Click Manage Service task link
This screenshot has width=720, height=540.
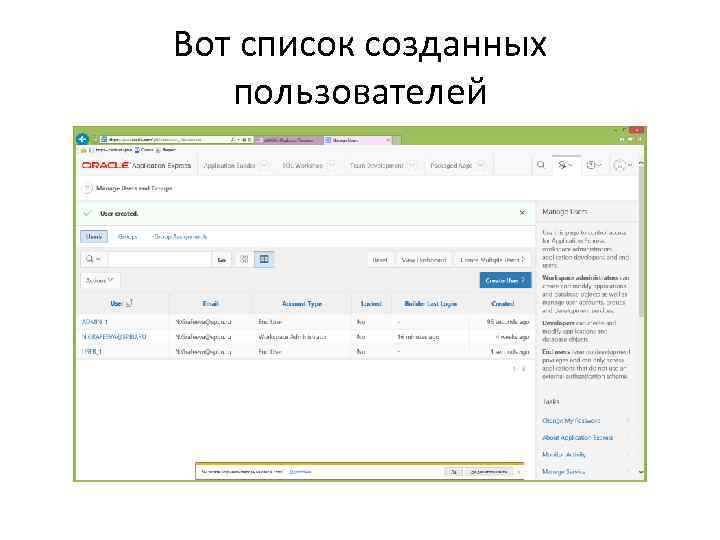pos(563,472)
